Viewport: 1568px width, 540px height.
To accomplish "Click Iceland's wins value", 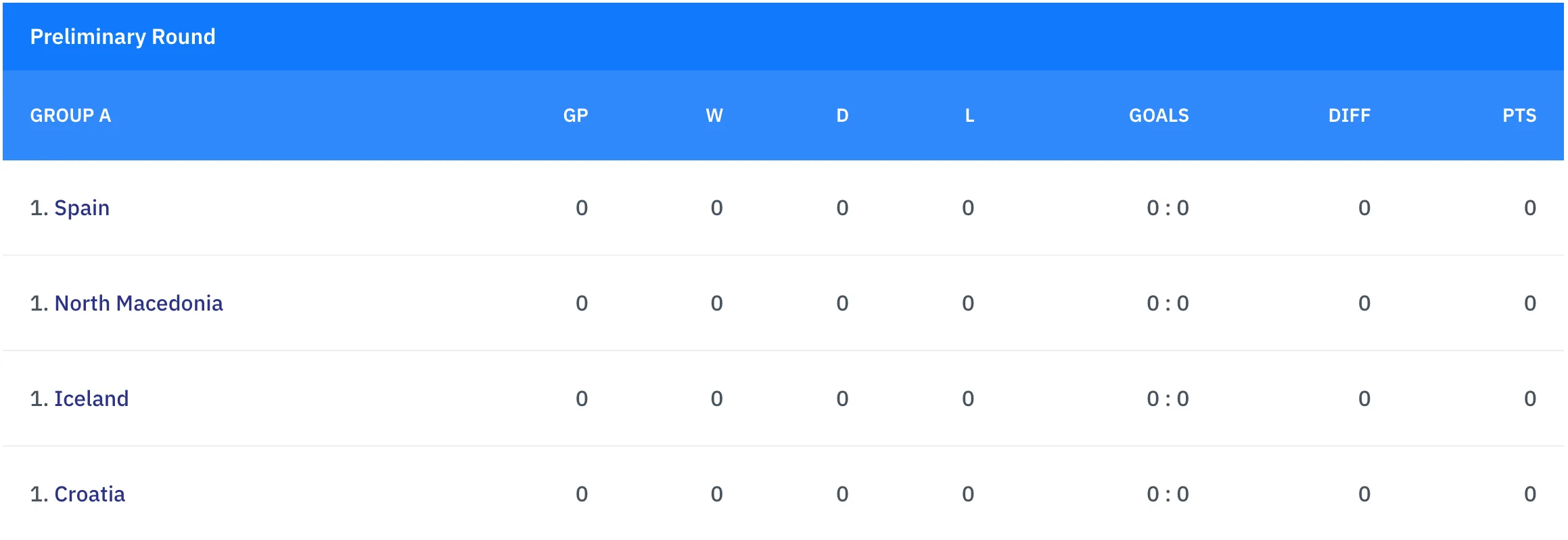I will [716, 399].
